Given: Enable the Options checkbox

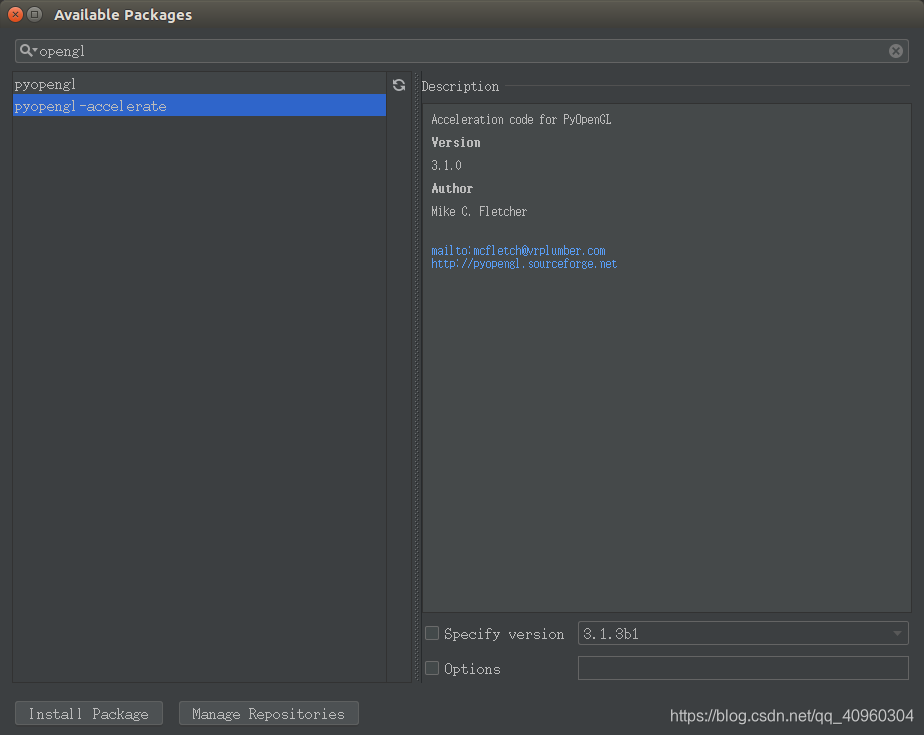Looking at the screenshot, I should 432,668.
